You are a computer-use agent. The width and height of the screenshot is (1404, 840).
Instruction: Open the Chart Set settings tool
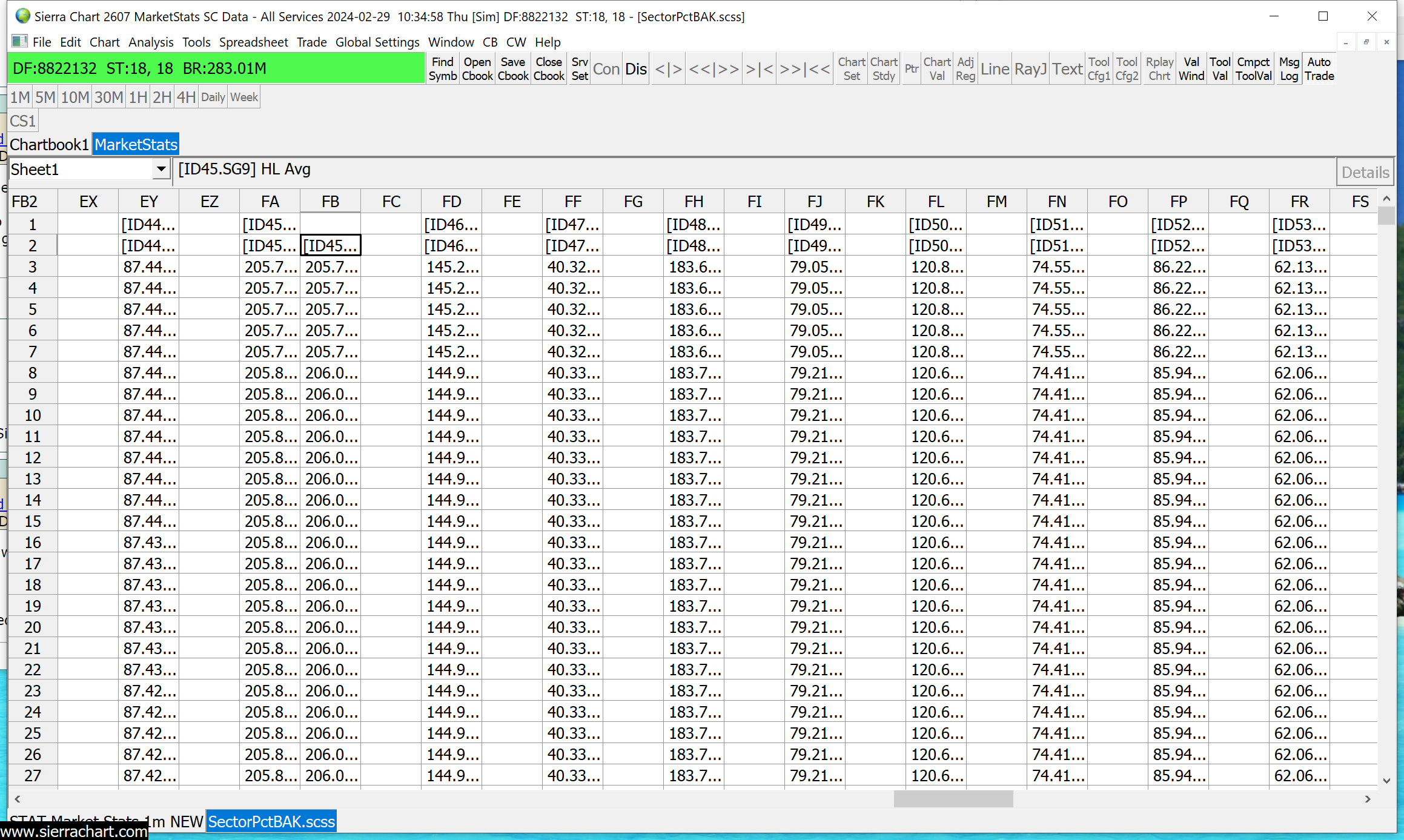click(x=851, y=69)
